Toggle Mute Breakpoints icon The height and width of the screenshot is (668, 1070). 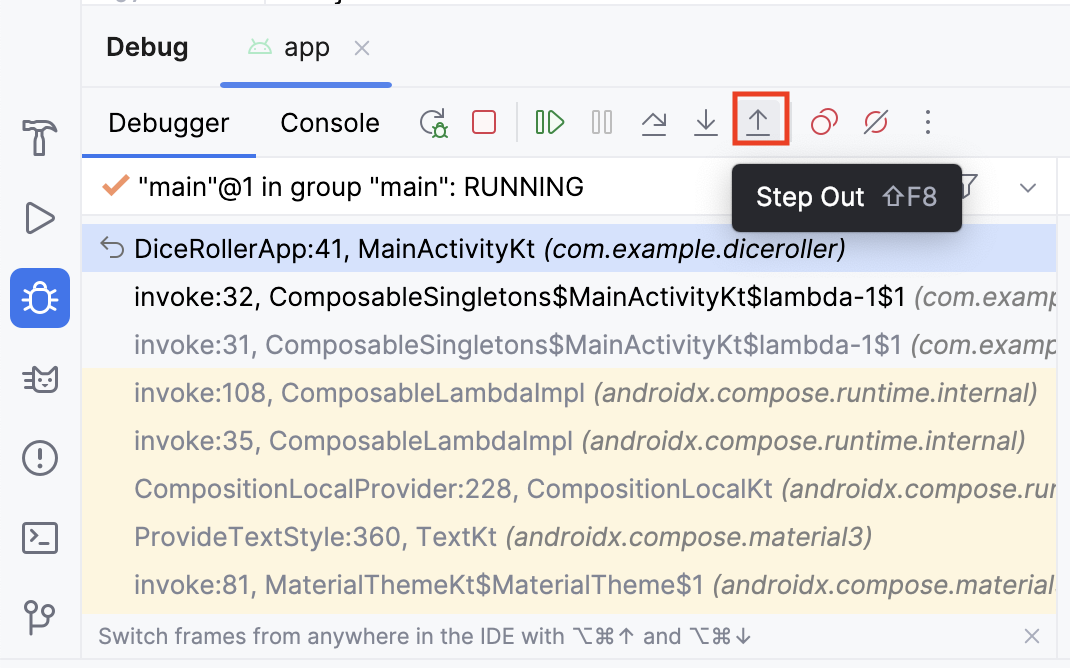coord(875,122)
